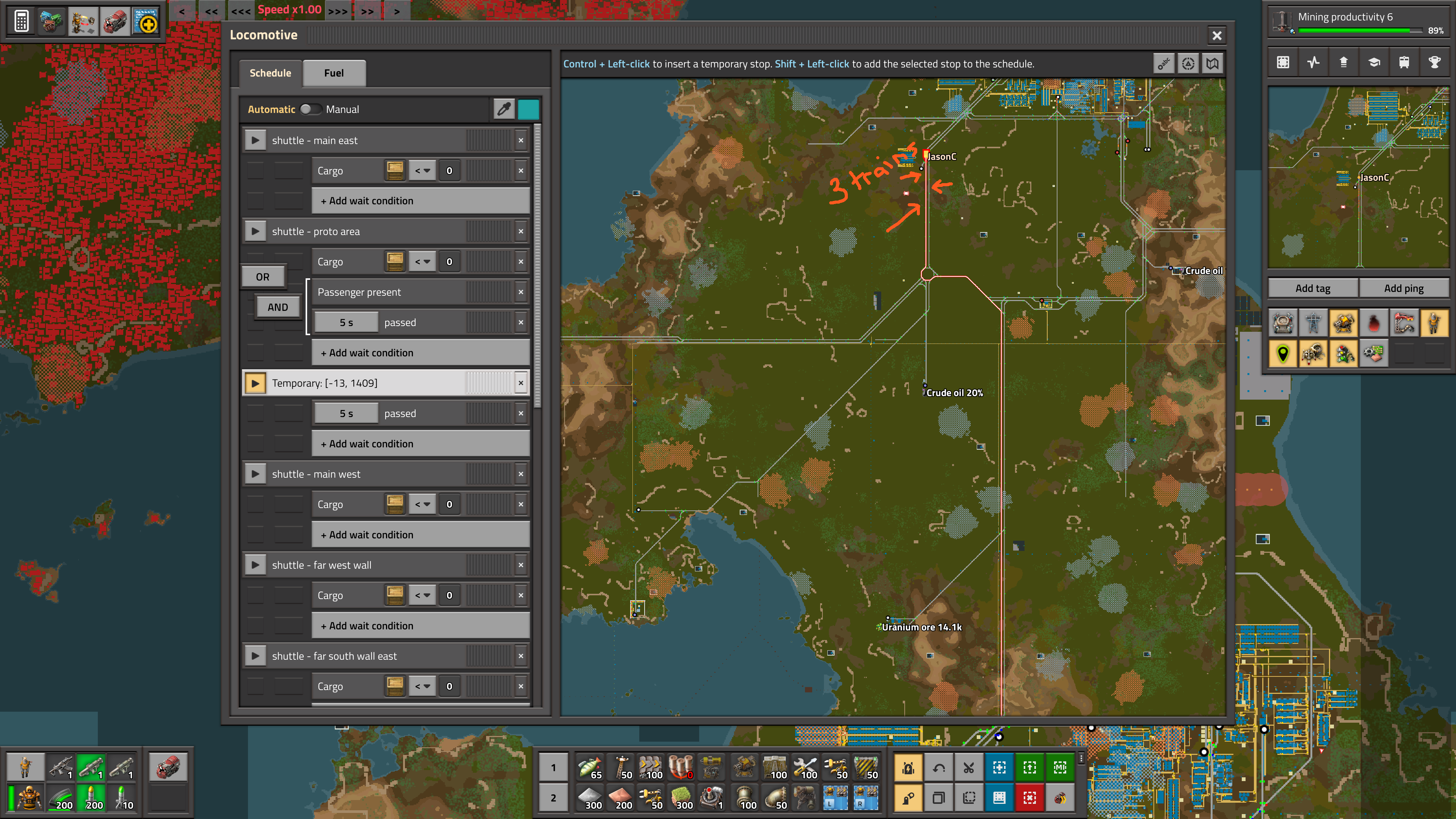Switch the AND condition operator
The width and height of the screenshot is (1456, 819).
tap(278, 307)
